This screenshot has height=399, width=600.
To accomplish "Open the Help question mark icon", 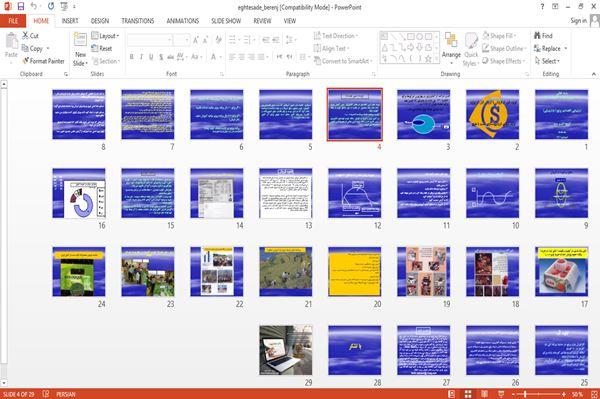I will (542, 7).
